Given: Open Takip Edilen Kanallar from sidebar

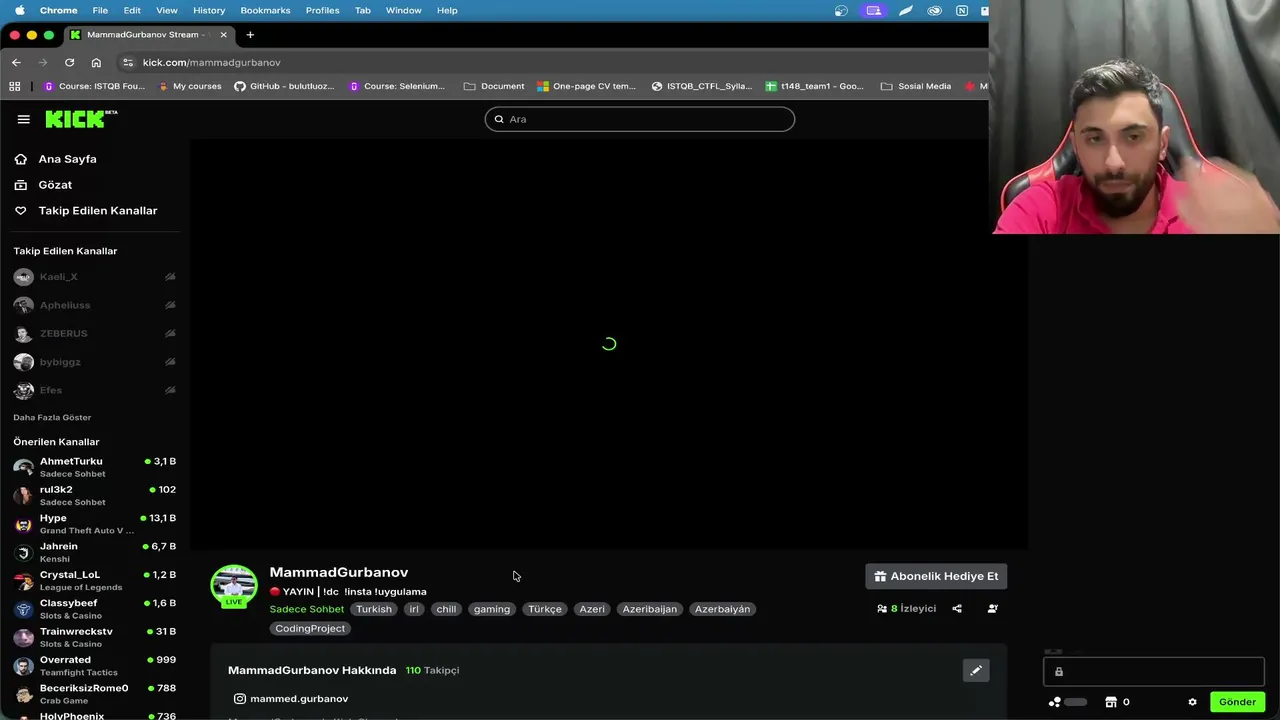Looking at the screenshot, I should point(86,211).
